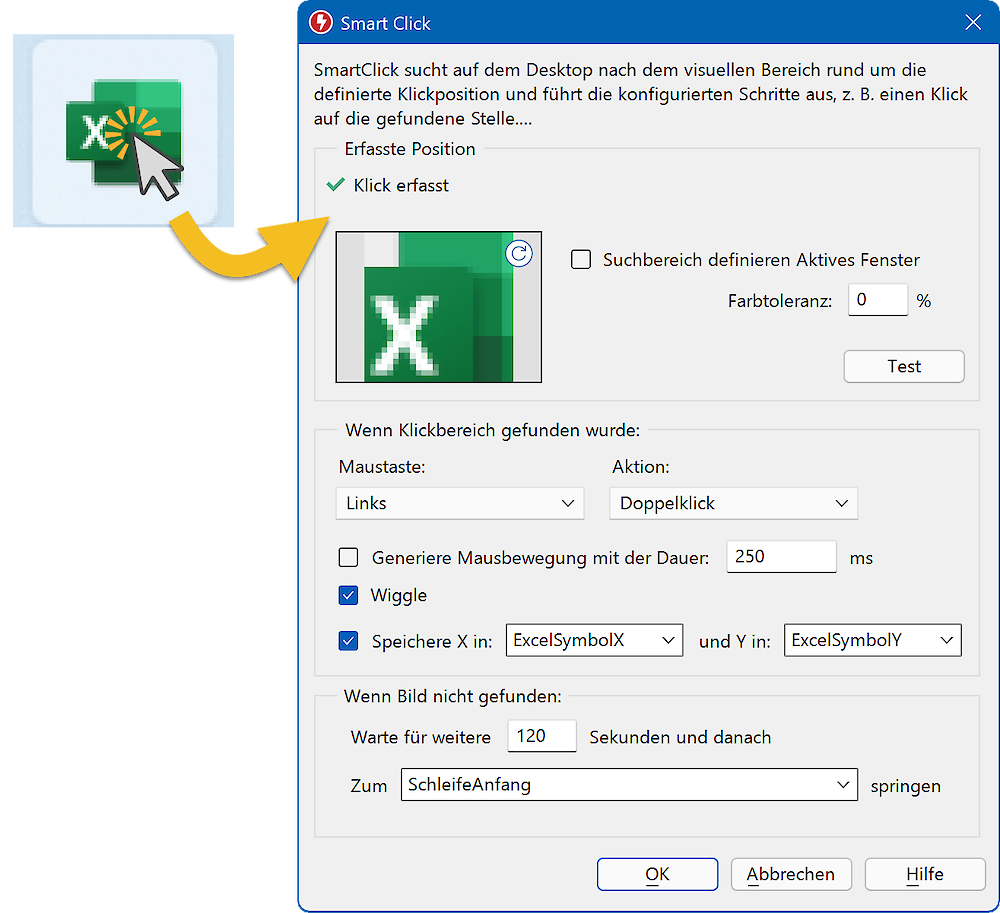Click the 'Wenn Klickbereich gefunden wurde:' label
This screenshot has height=913, width=1000.
click(x=492, y=430)
